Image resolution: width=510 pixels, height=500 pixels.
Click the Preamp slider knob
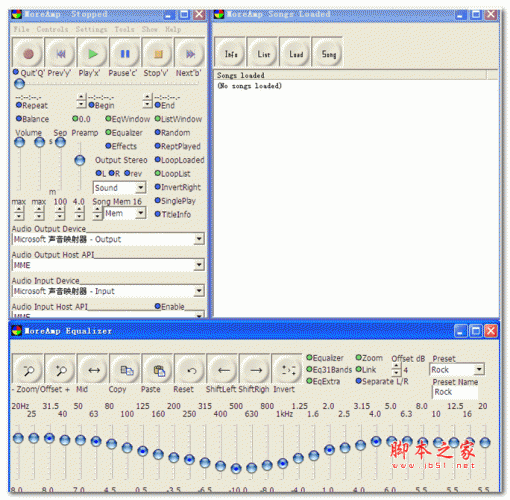(80, 160)
